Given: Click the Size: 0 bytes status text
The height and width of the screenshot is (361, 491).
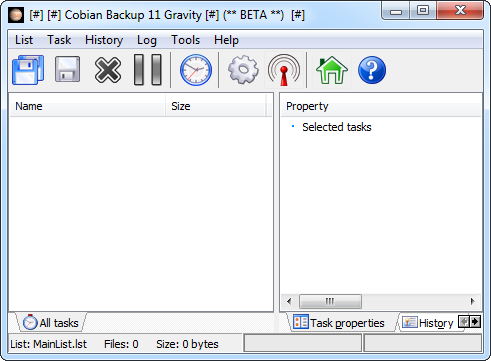Looking at the screenshot, I should (x=187, y=344).
